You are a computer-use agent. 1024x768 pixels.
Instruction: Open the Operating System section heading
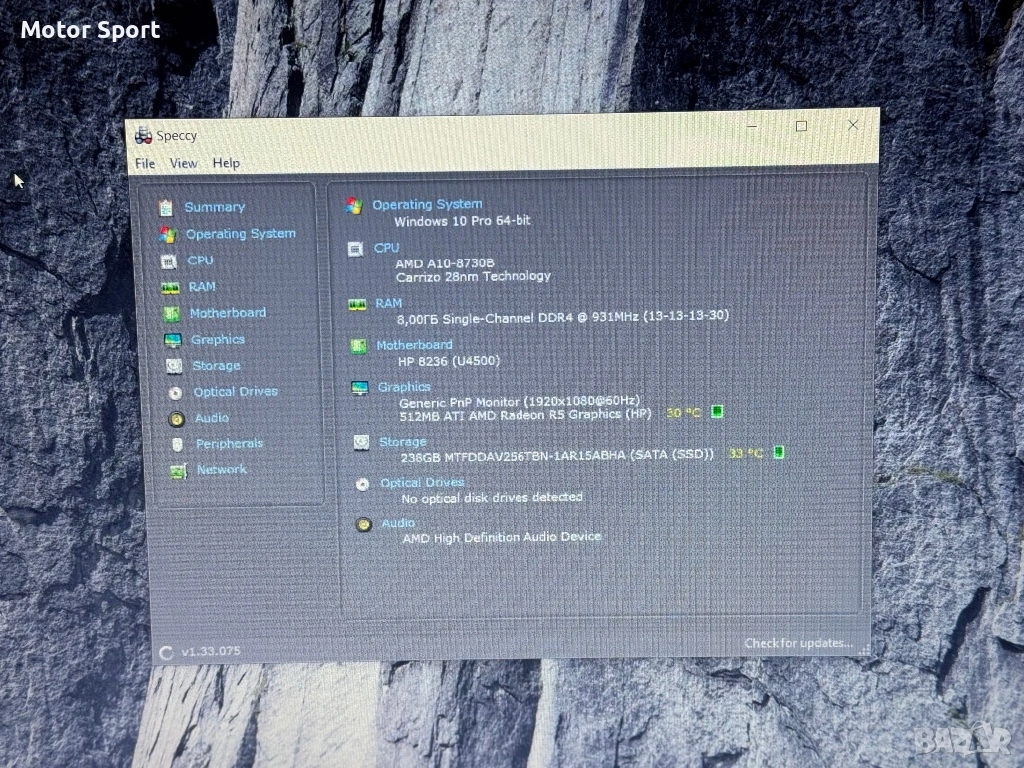[x=427, y=204]
